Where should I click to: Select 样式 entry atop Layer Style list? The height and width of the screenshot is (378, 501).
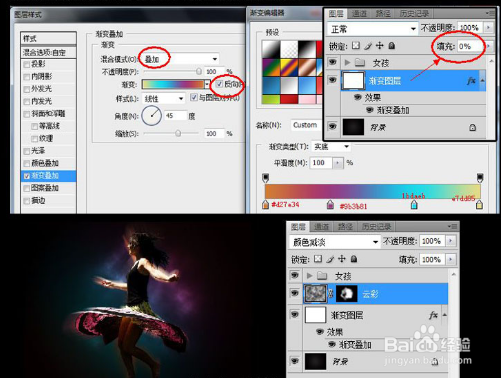point(49,39)
